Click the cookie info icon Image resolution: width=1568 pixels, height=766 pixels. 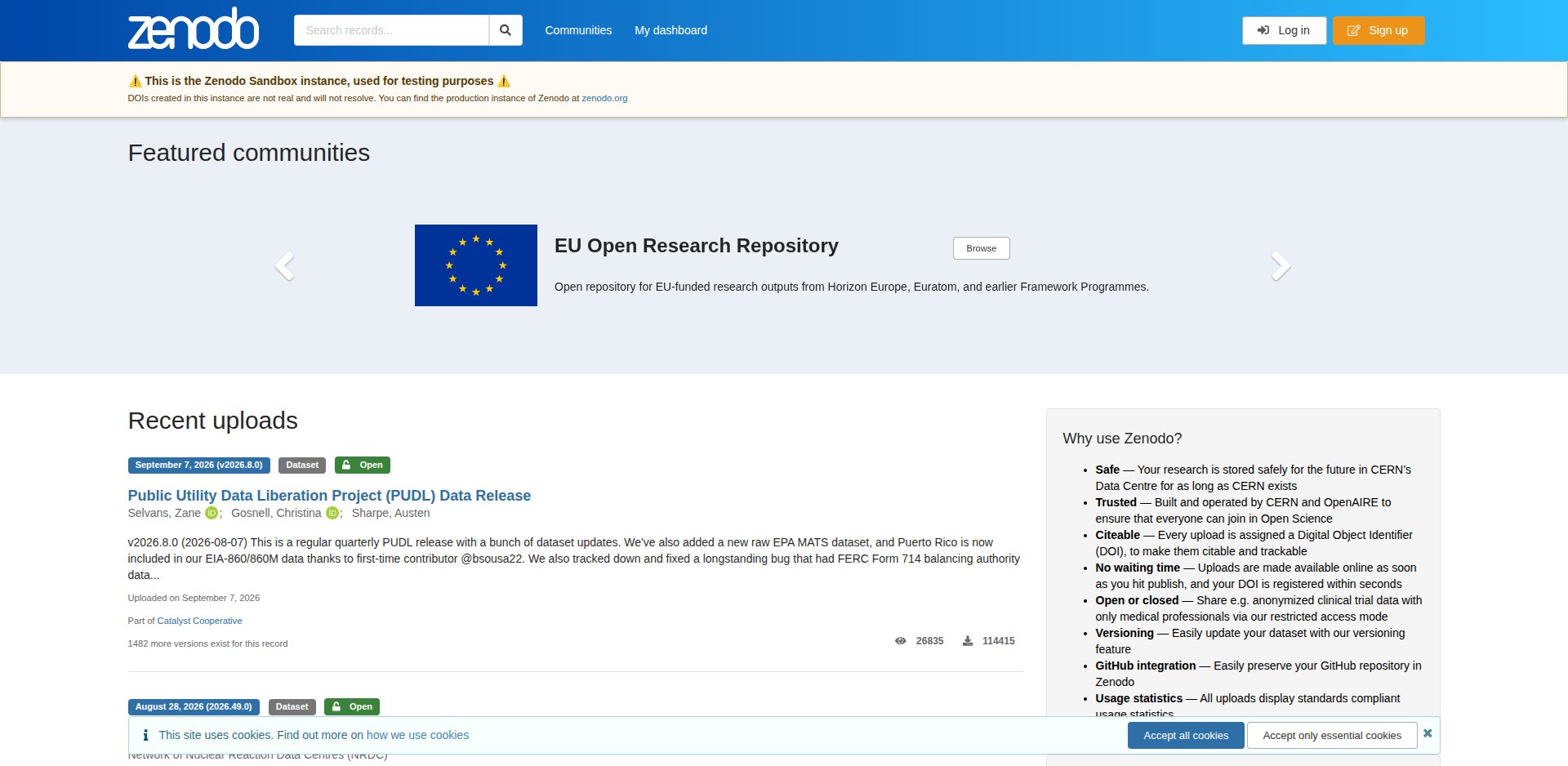point(145,735)
